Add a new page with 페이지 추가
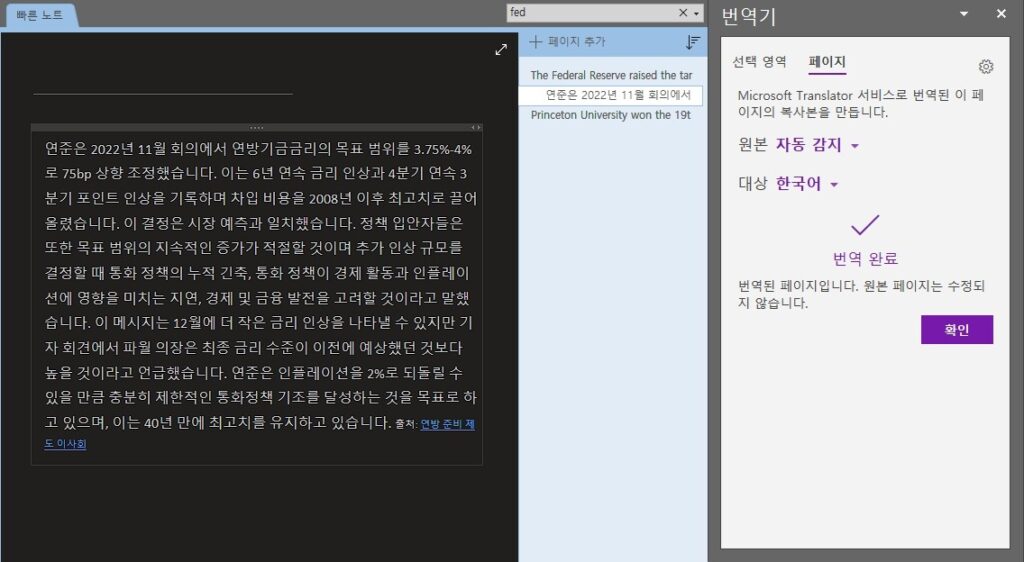The image size is (1024, 562). coord(568,42)
